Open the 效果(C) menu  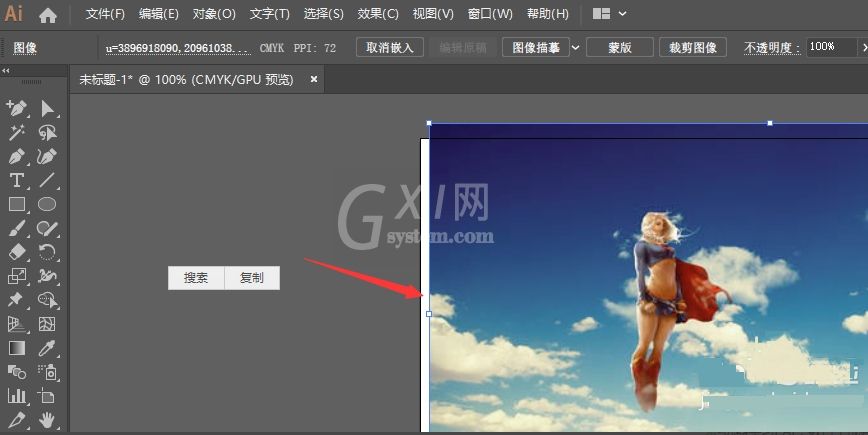click(x=378, y=14)
